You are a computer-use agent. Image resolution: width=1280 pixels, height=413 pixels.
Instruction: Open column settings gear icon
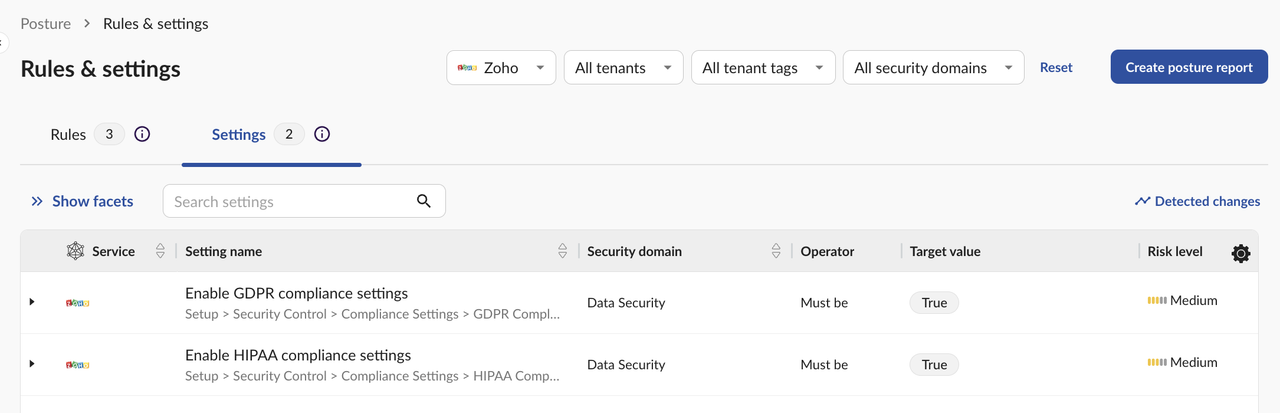(1240, 253)
